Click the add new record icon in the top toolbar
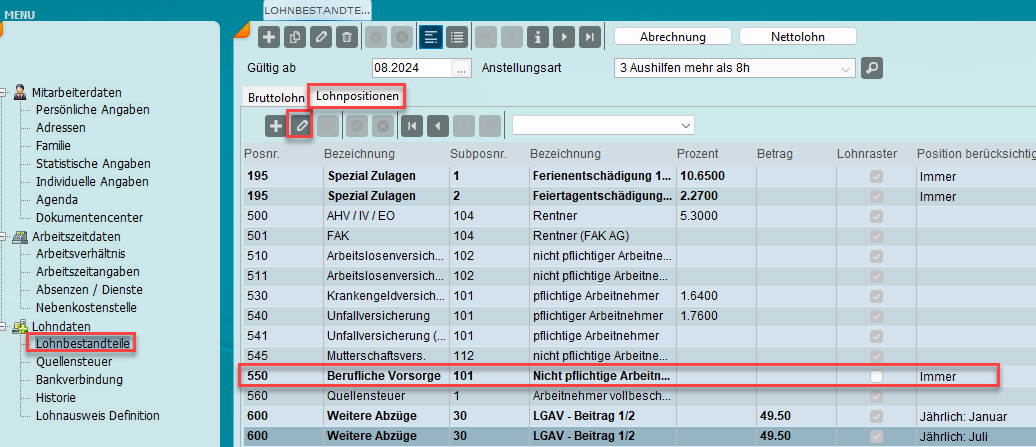 pos(269,37)
